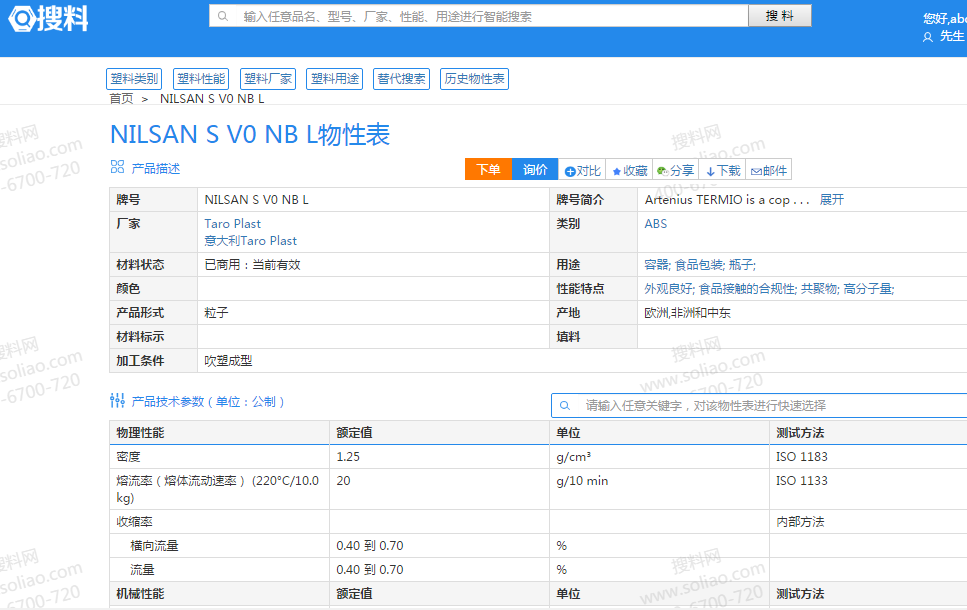The image size is (967, 610).
Task: Open the 塑料厂家 navigation entry
Action: pyautogui.click(x=267, y=79)
